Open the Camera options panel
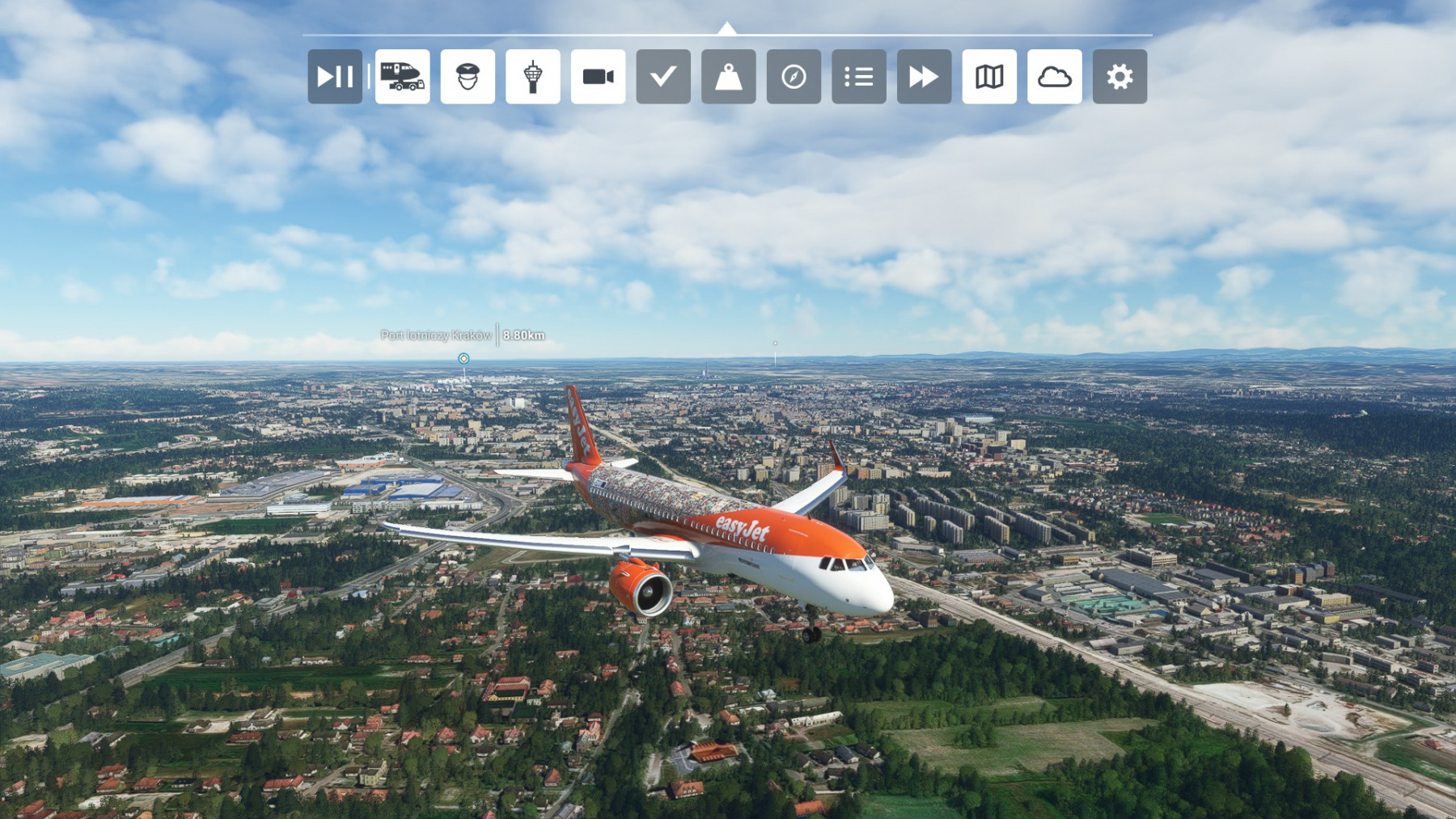The width and height of the screenshot is (1456, 819). coord(598,77)
